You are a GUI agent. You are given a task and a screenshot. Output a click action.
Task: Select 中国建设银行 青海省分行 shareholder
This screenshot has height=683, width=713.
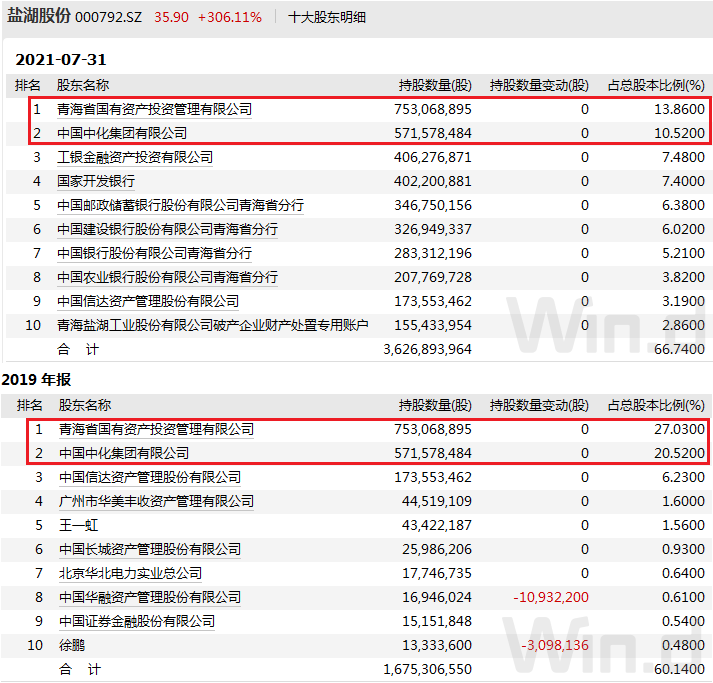click(167, 229)
